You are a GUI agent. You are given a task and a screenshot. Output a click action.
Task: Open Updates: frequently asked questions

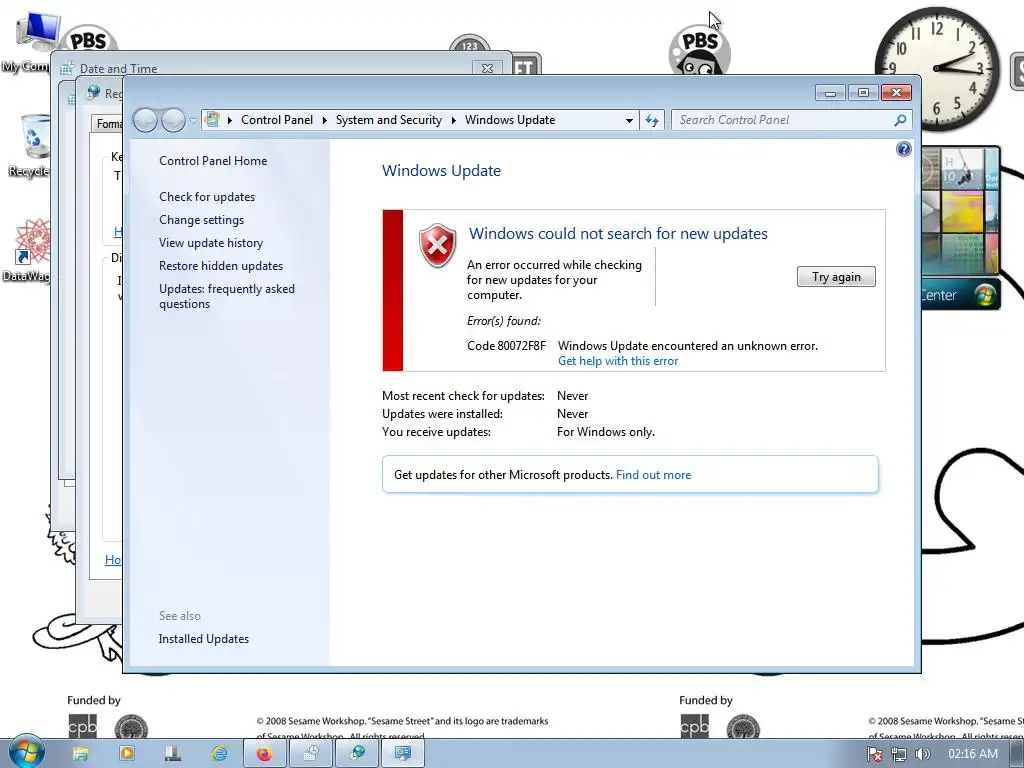coord(227,296)
